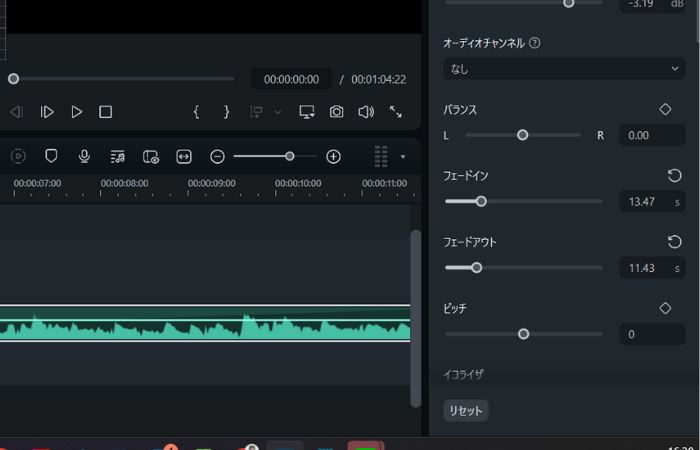This screenshot has height=450, width=700.
Task: Play from start with bar-play button
Action: pos(47,112)
